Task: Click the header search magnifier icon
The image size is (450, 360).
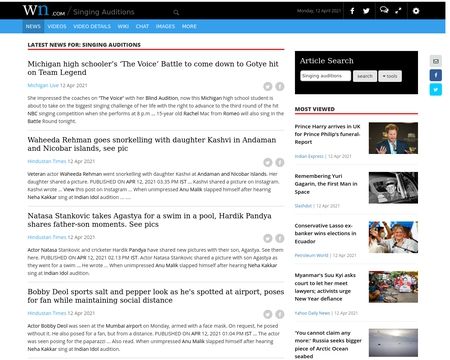Action: pyautogui.click(x=176, y=13)
